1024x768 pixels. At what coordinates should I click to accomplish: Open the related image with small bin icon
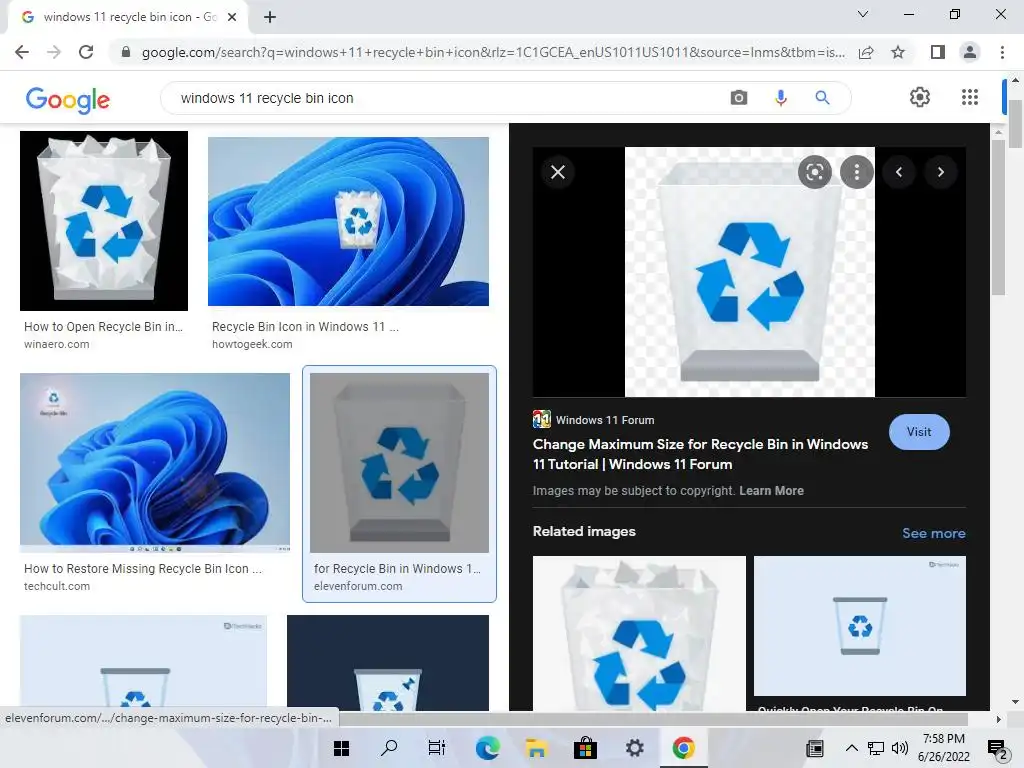pyautogui.click(x=859, y=626)
